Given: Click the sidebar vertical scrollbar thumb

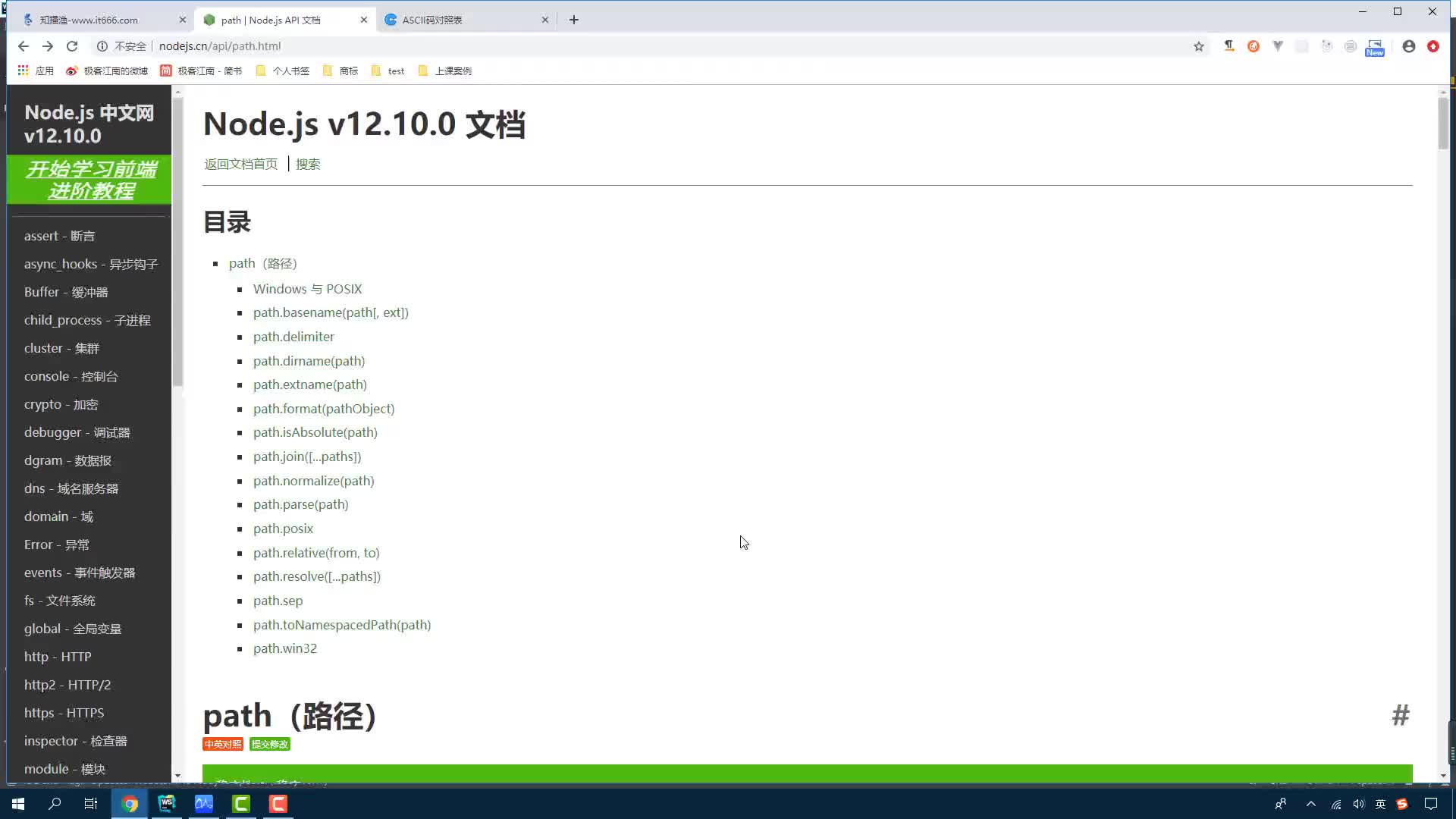Looking at the screenshot, I should tap(177, 243).
